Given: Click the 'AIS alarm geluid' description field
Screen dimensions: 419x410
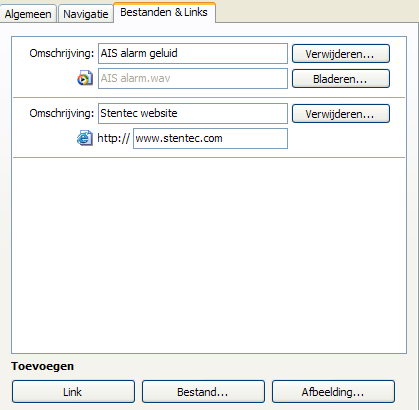Looking at the screenshot, I should click(193, 53).
